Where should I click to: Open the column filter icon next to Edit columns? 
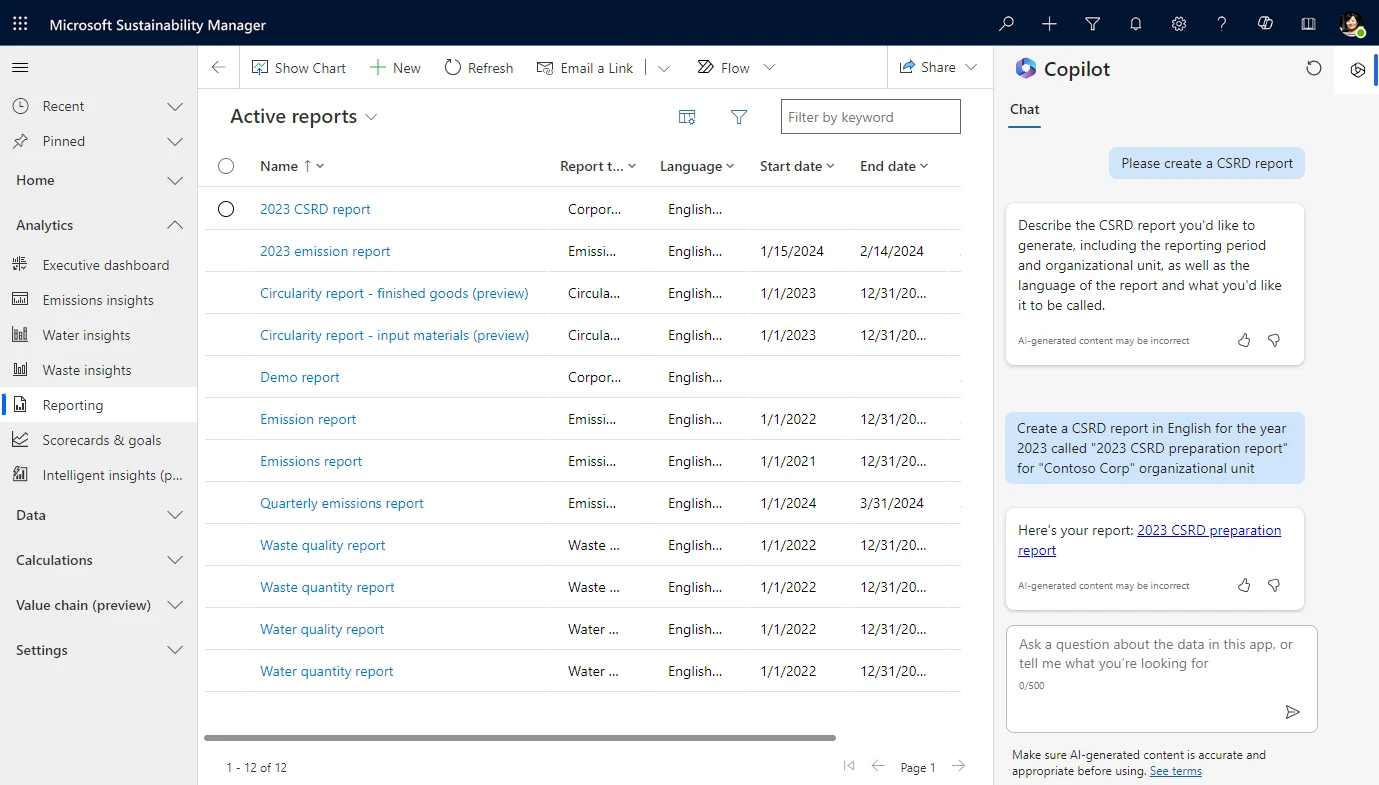pyautogui.click(x=739, y=117)
